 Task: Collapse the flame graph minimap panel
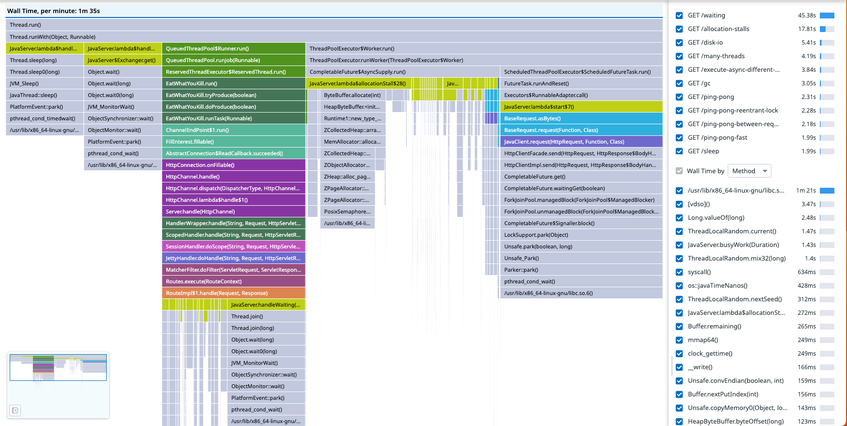(15, 410)
